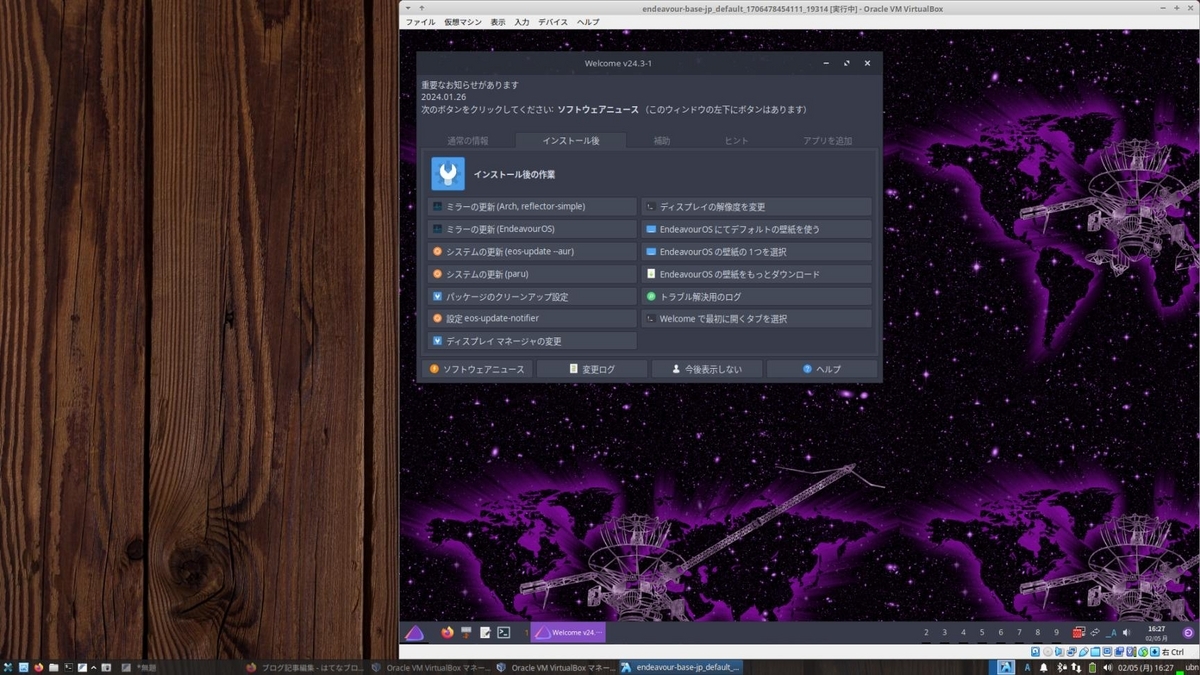Click ディスプレイの解像度を変更
This screenshot has width=1200, height=675.
coord(756,206)
